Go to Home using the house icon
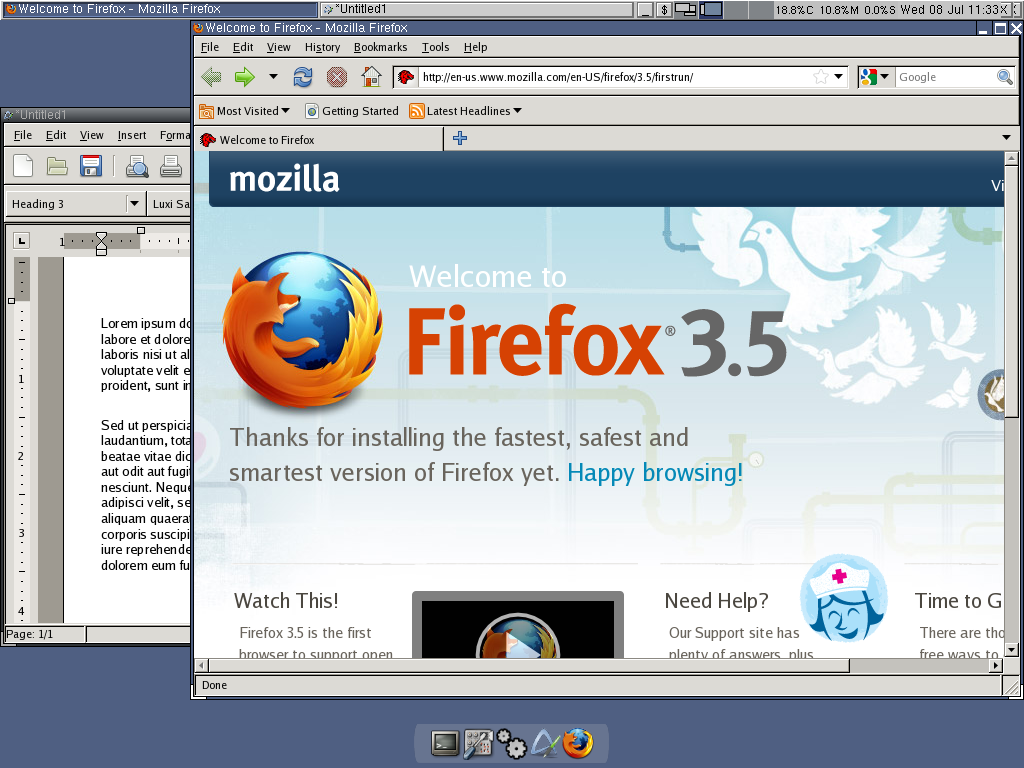Viewport: 1024px width, 768px height. pos(371,77)
